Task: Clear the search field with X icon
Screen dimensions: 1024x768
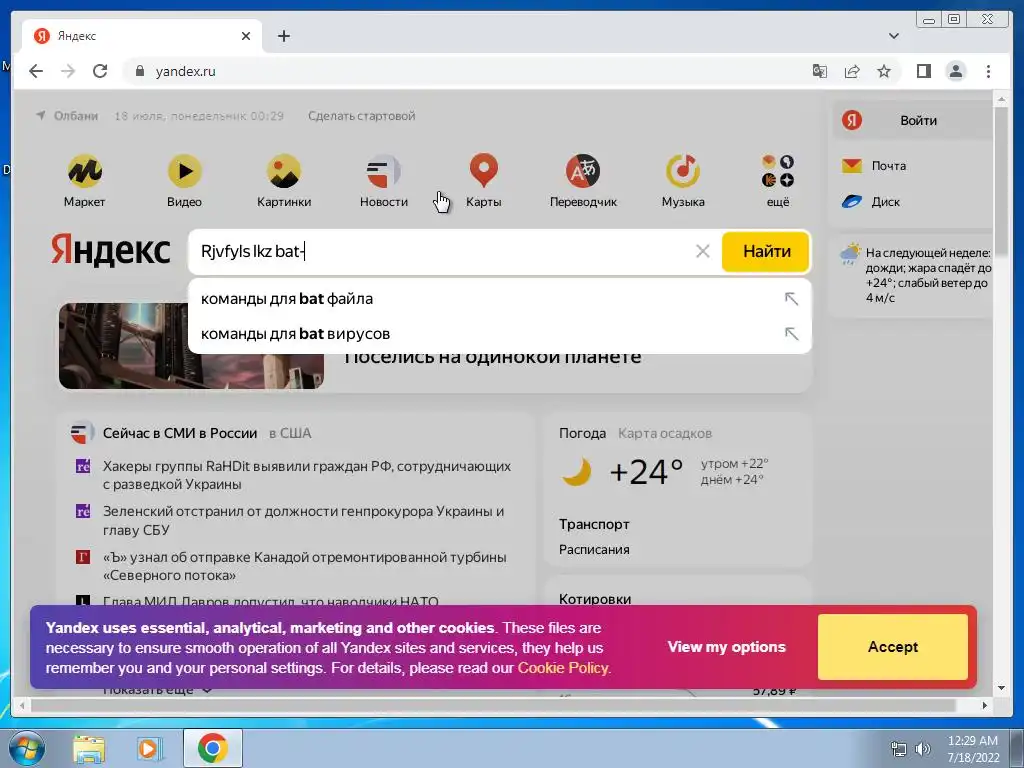Action: click(703, 251)
